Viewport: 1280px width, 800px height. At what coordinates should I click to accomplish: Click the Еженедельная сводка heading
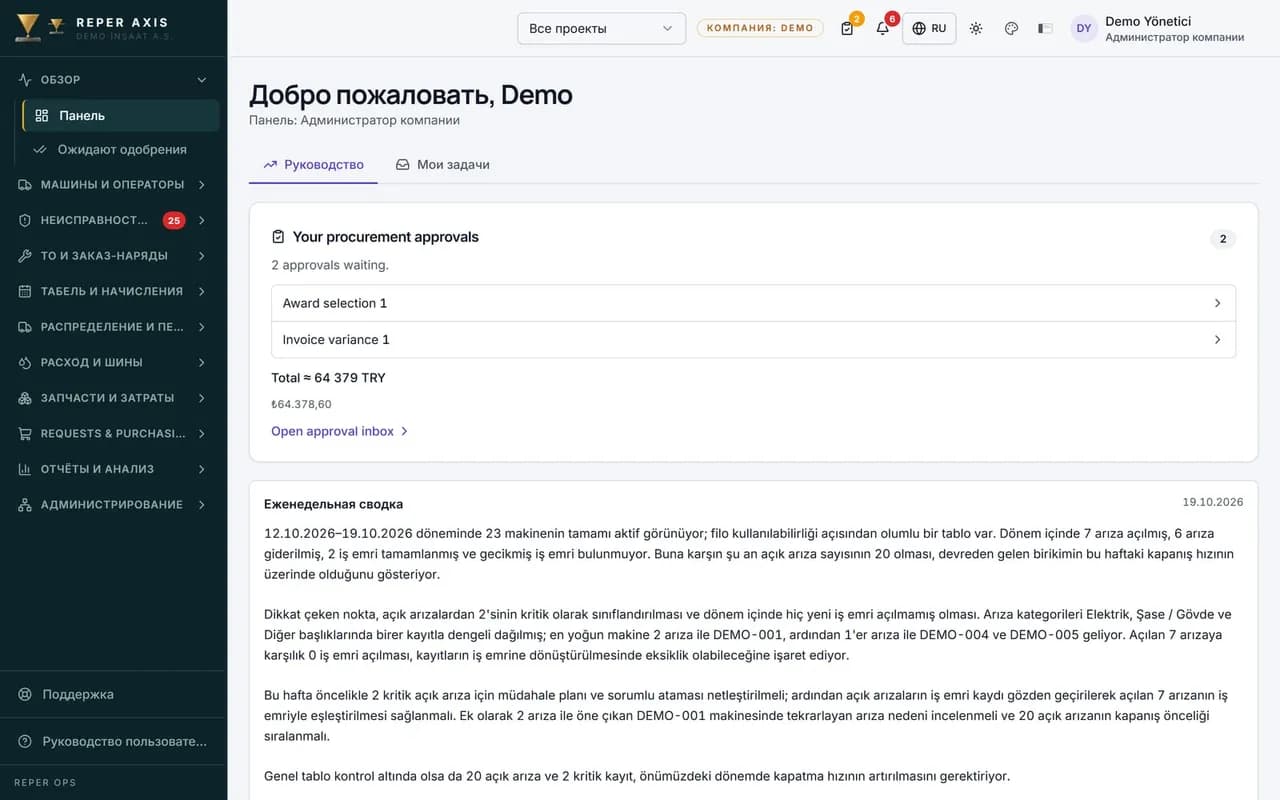[333, 504]
